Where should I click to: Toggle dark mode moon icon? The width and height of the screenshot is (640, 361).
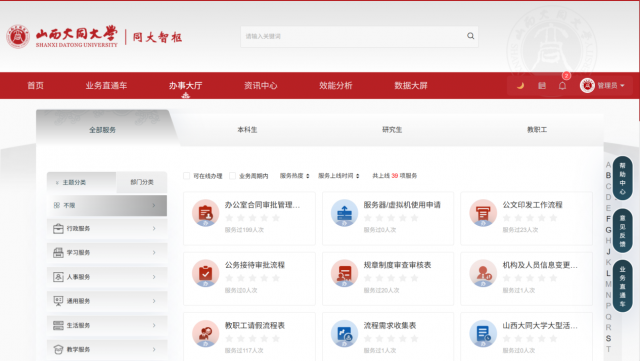click(520, 85)
